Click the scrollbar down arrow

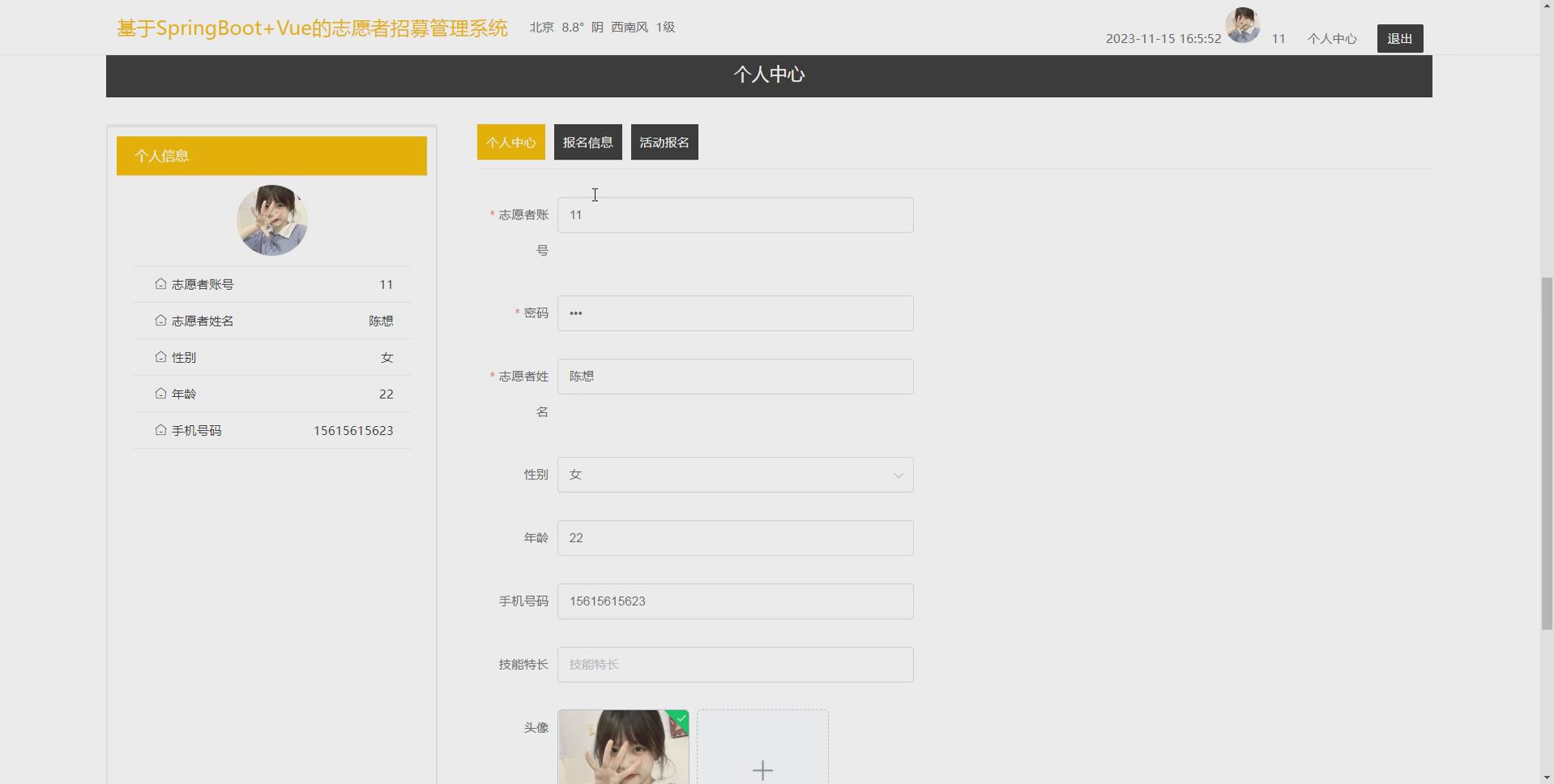click(1547, 777)
